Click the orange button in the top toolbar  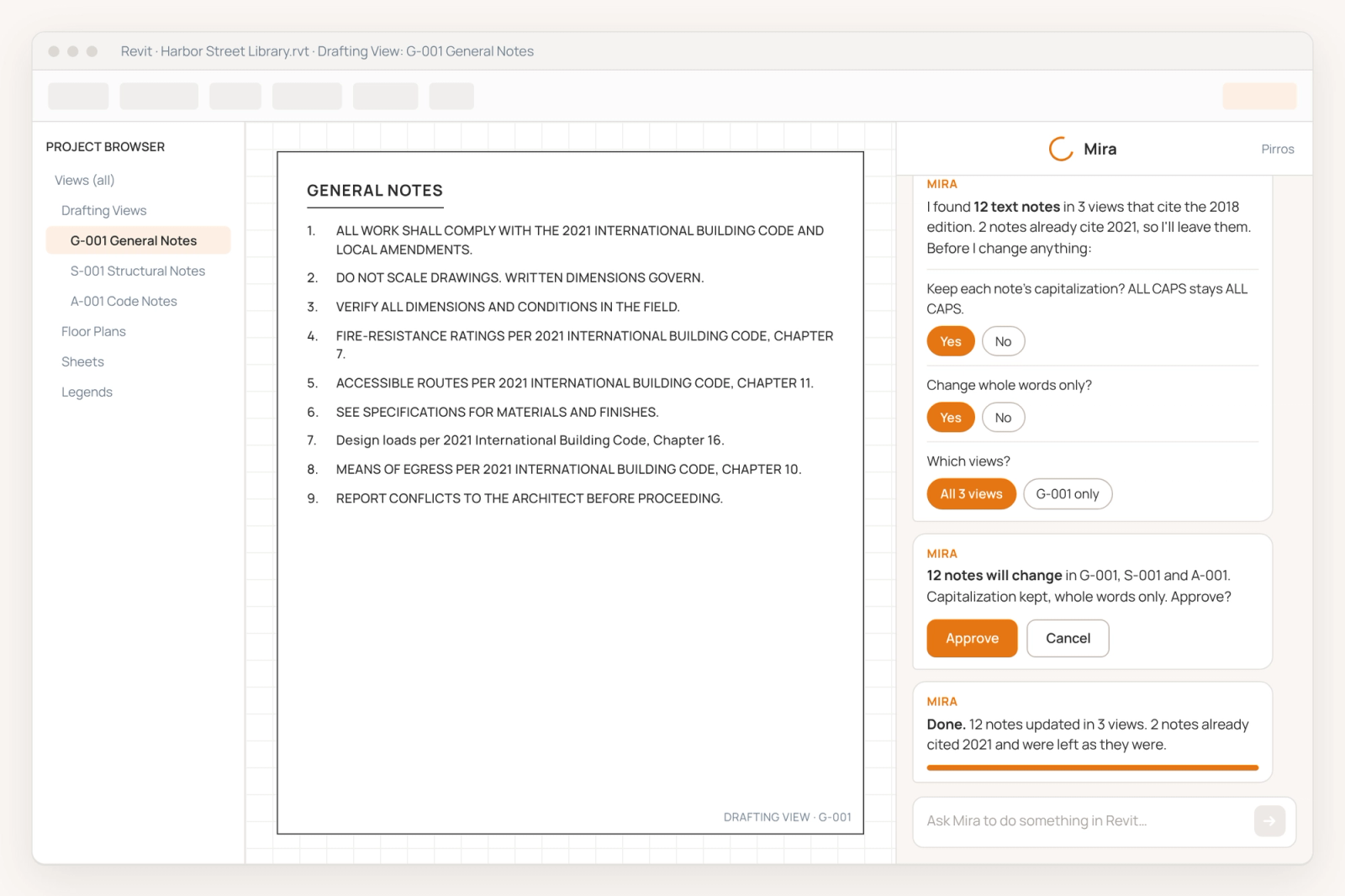tap(1259, 96)
